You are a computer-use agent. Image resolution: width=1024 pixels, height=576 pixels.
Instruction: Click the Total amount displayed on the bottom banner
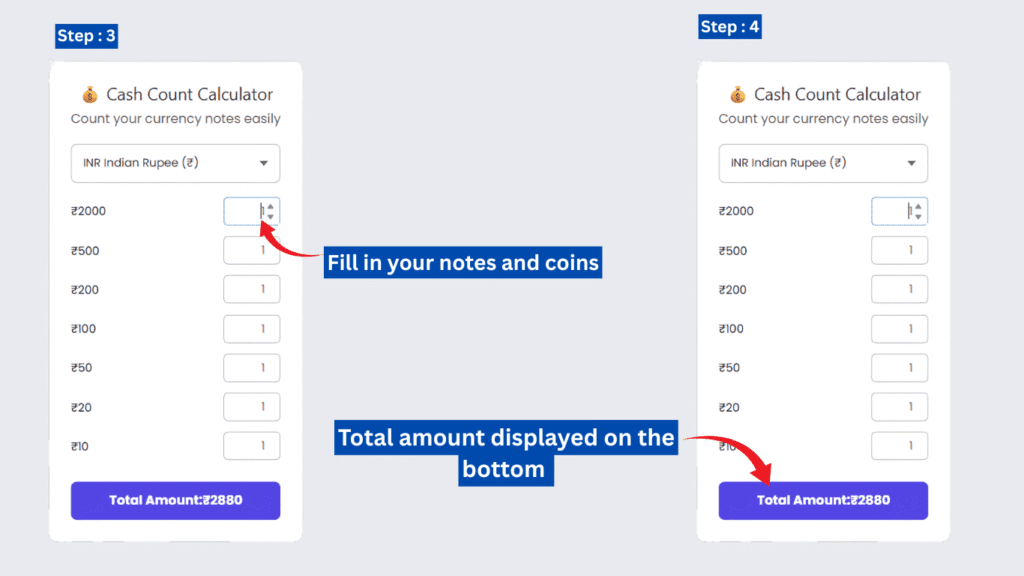point(506,452)
